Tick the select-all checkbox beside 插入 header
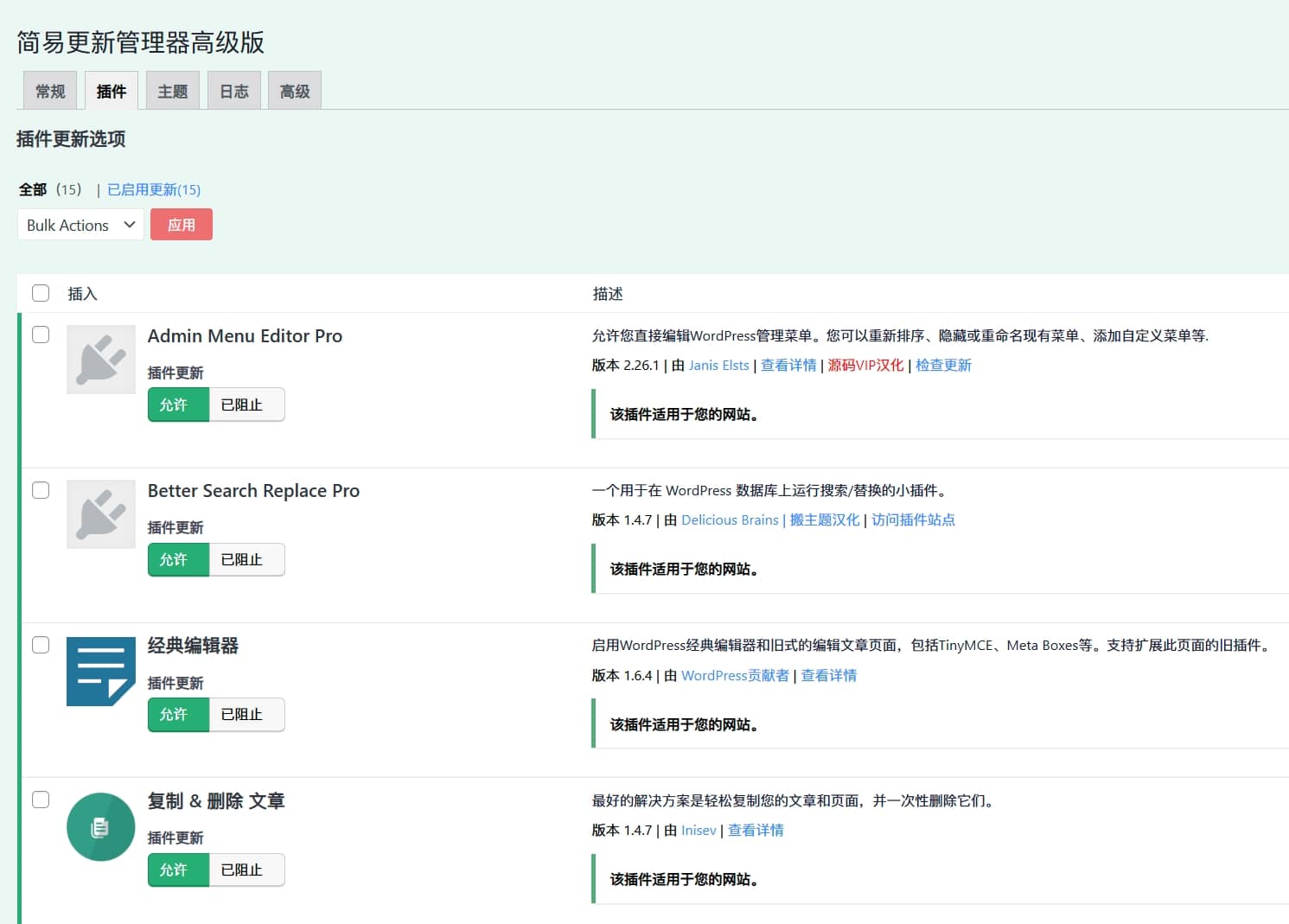1289x924 pixels. (x=41, y=293)
